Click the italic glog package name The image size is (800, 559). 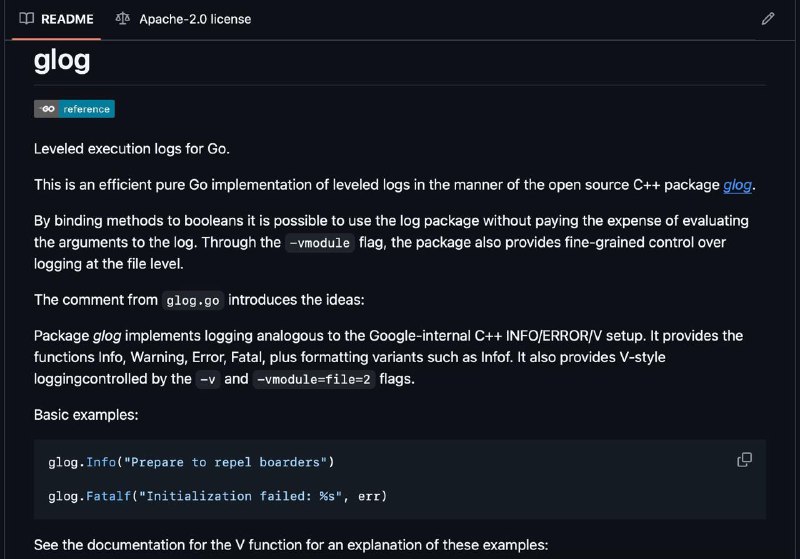pos(107,336)
